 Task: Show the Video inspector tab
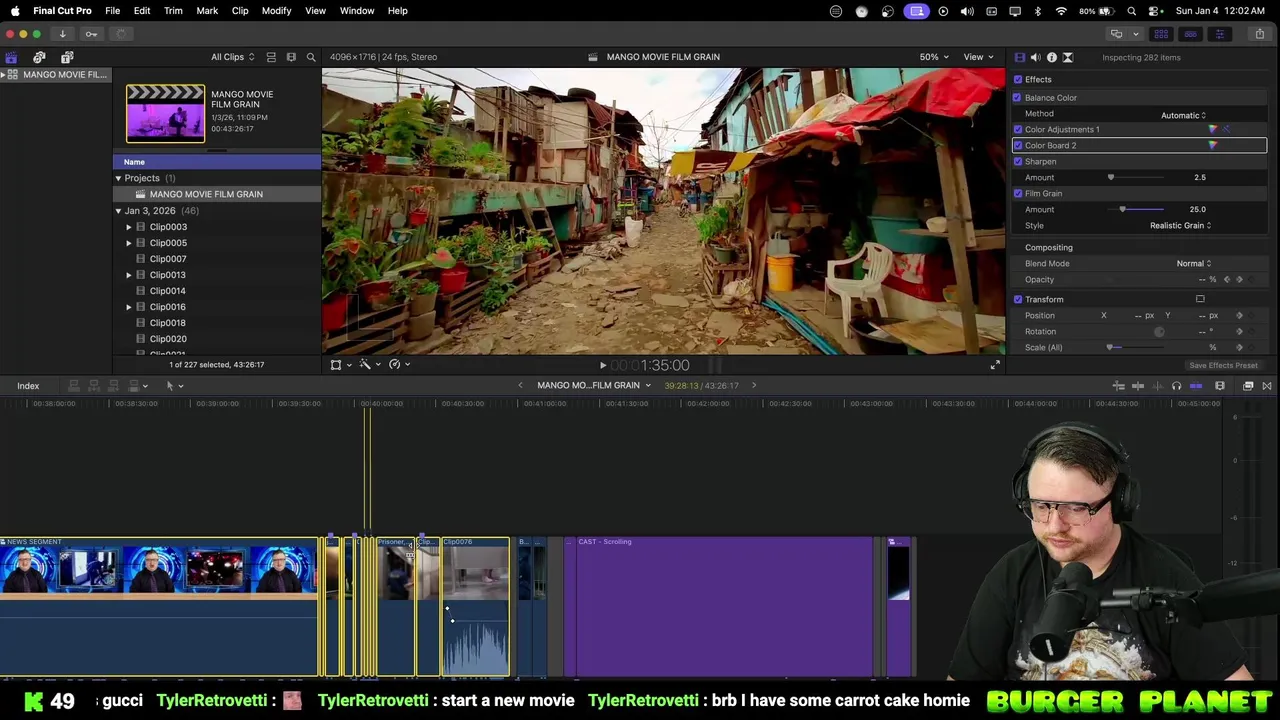click(x=1019, y=57)
